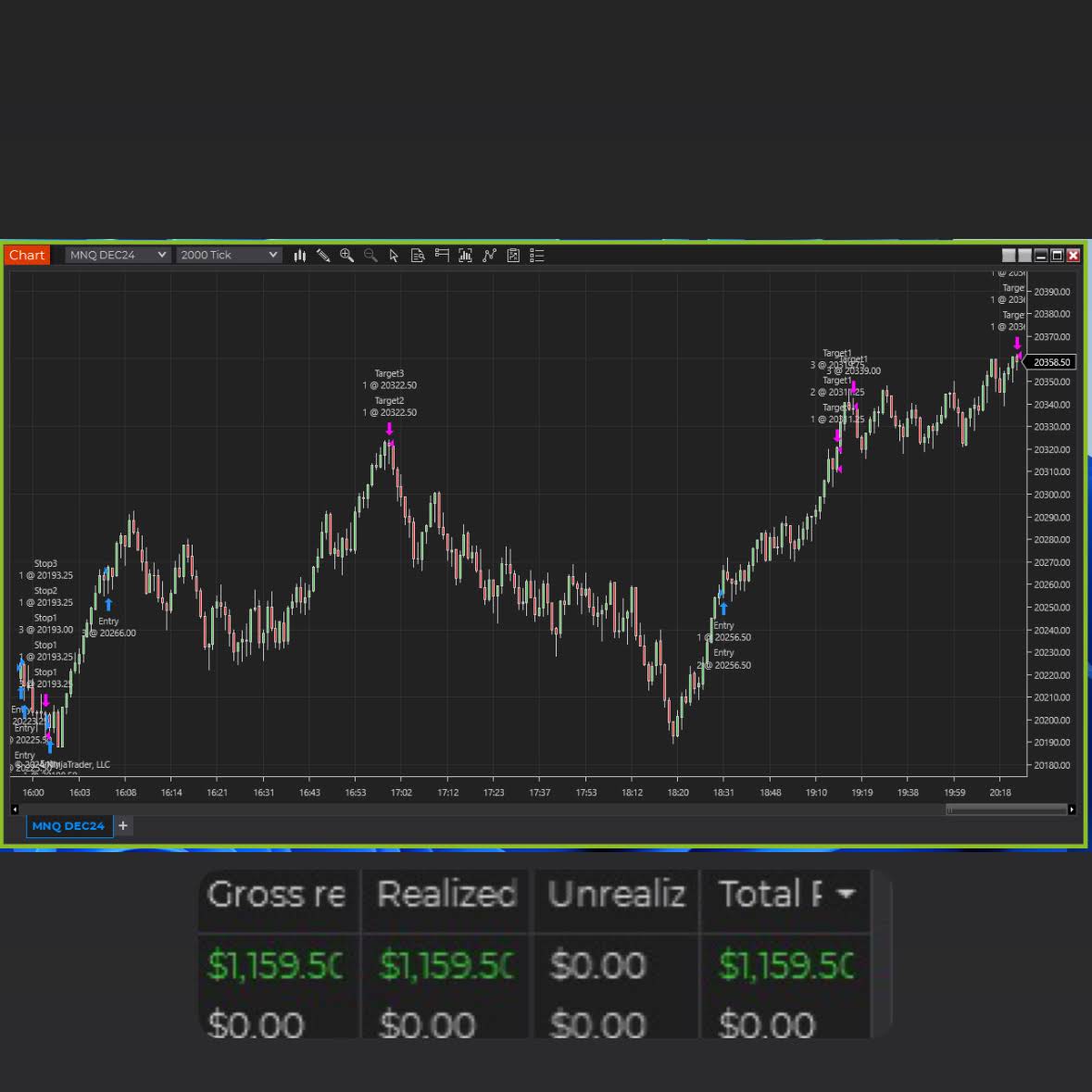Image resolution: width=1092 pixels, height=1092 pixels.
Task: Click the Stop2 1 @ 20193.25 label
Action: [45, 596]
